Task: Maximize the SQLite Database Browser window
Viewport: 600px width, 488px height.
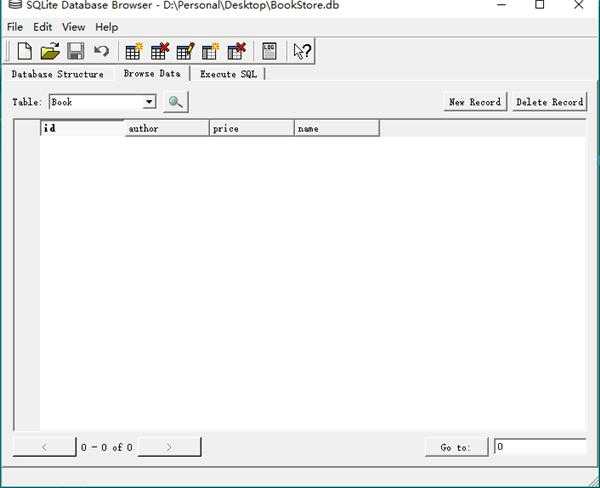Action: pyautogui.click(x=540, y=5)
